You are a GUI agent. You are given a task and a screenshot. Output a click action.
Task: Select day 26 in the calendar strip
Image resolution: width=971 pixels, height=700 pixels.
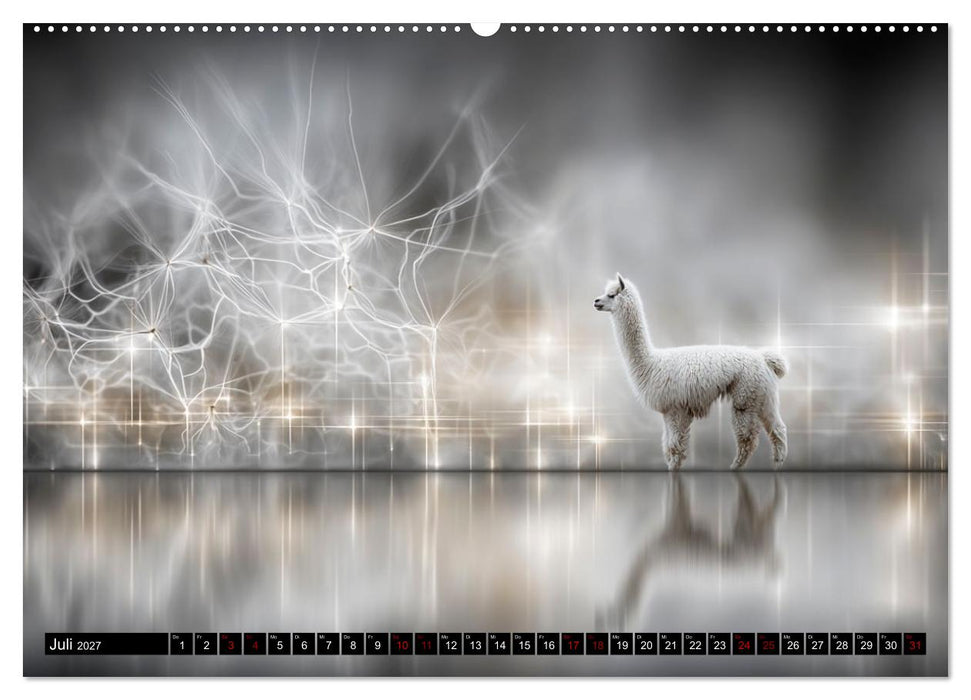tap(793, 644)
